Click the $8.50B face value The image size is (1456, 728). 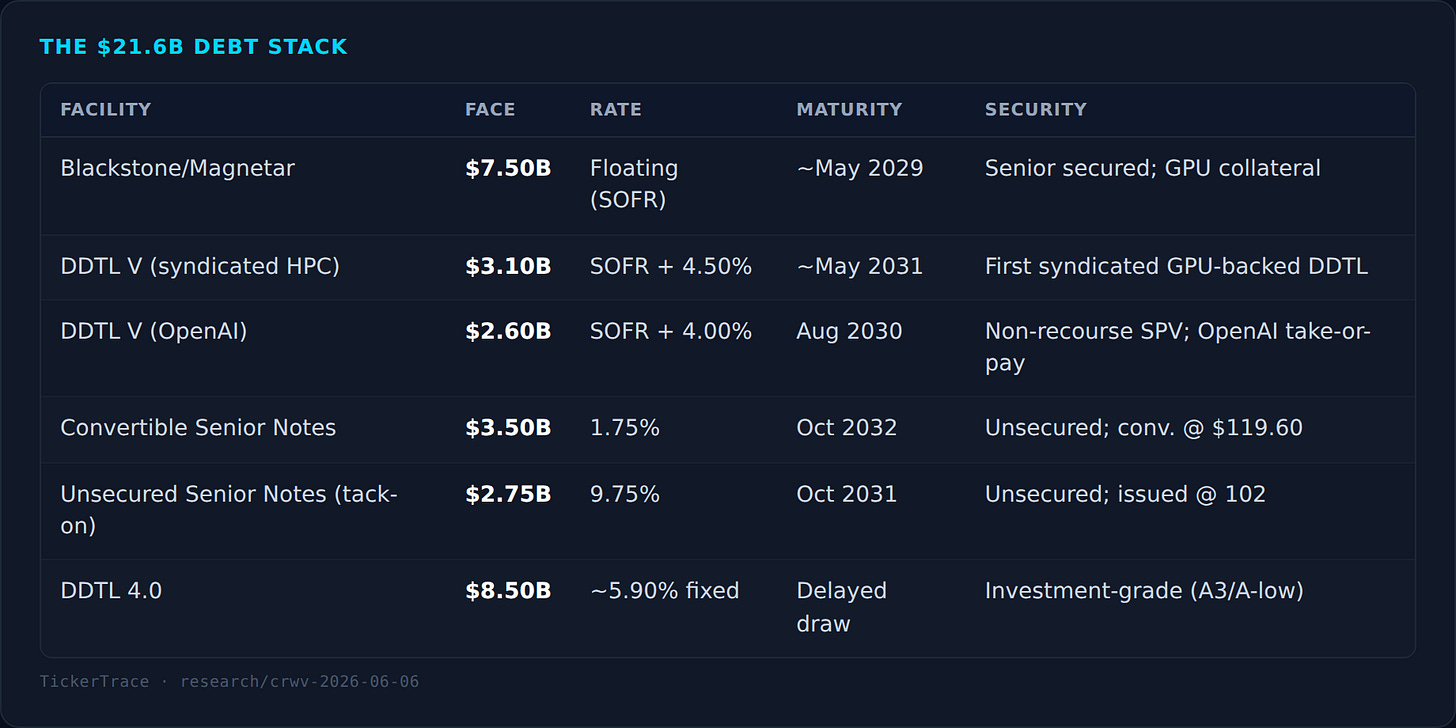(508, 591)
